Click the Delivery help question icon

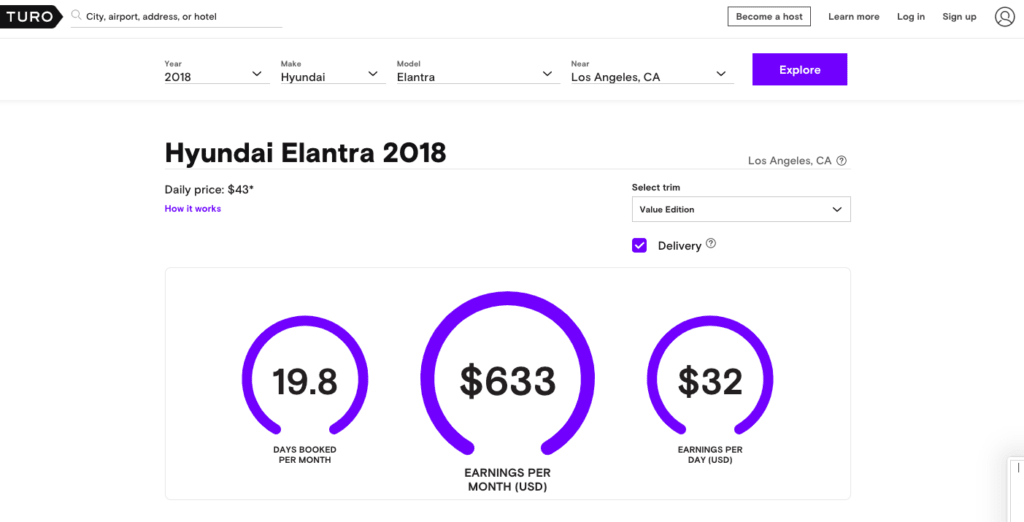point(711,244)
